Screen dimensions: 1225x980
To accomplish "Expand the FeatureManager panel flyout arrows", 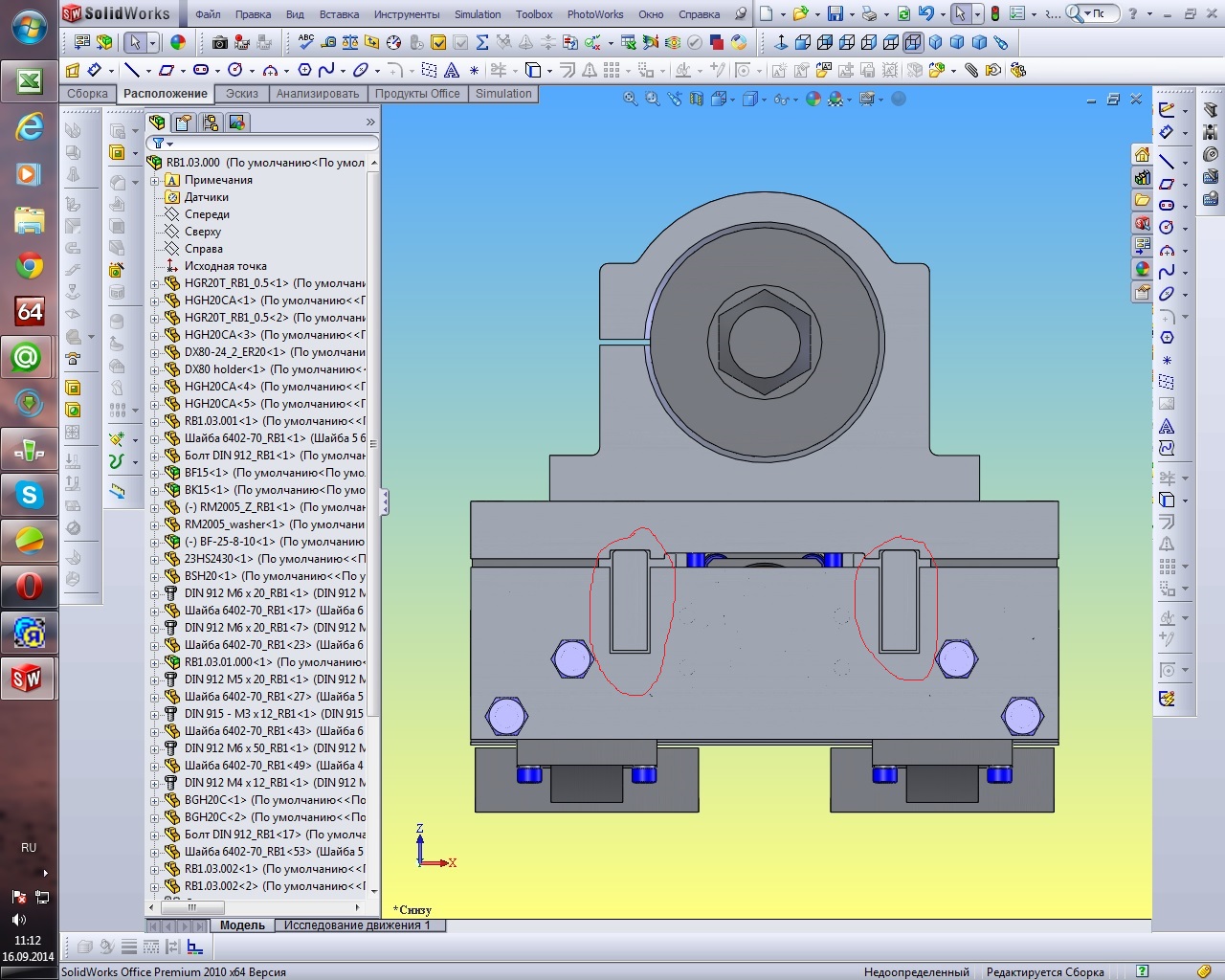I will tap(370, 122).
